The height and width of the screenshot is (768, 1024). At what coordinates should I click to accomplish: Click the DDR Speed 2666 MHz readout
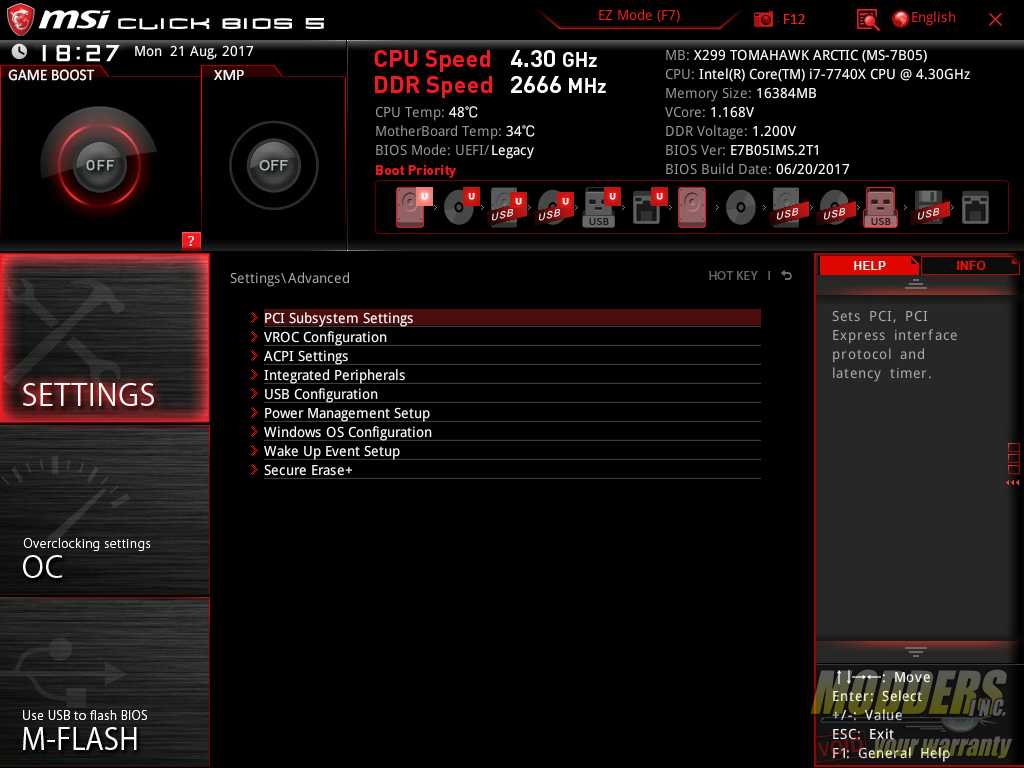pyautogui.click(x=490, y=85)
